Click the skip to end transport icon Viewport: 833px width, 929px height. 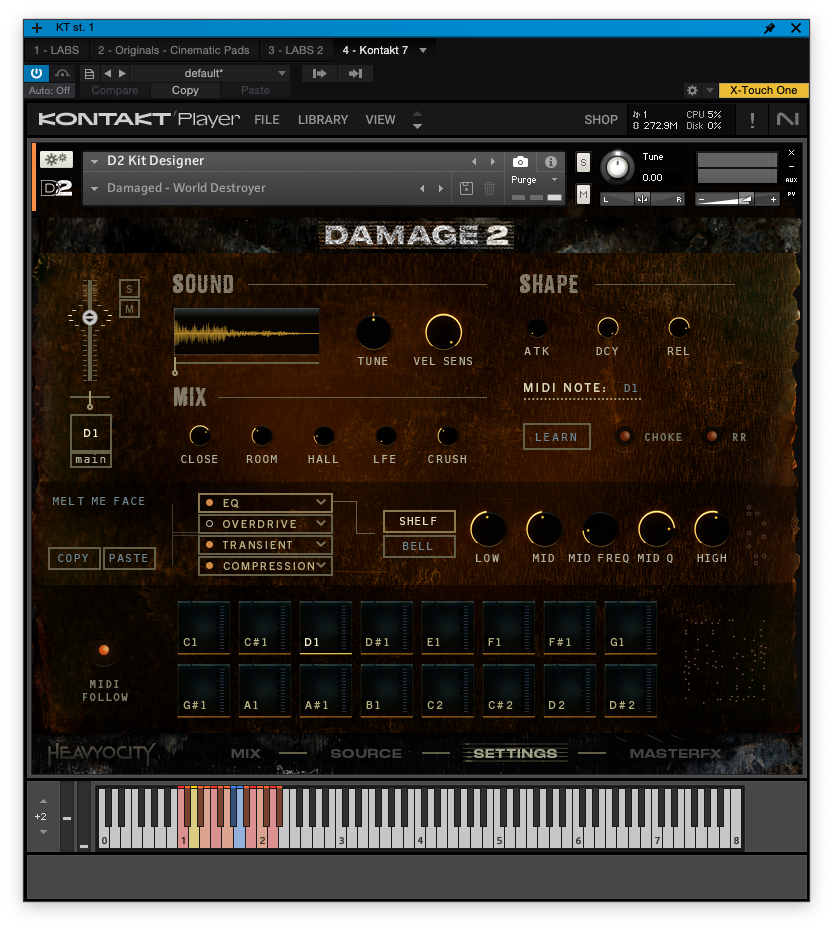355,73
